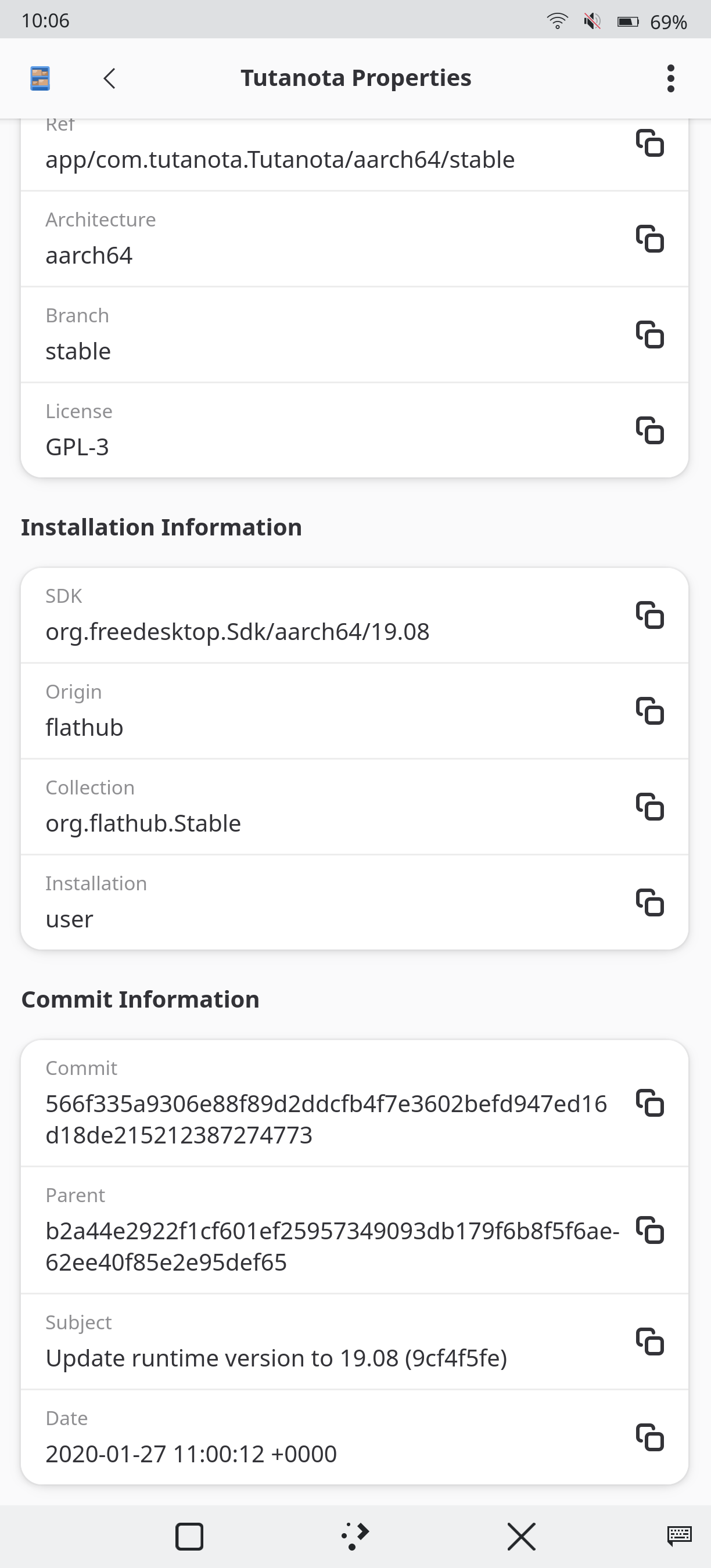Tap the square overview button in bottom bar

189,1536
